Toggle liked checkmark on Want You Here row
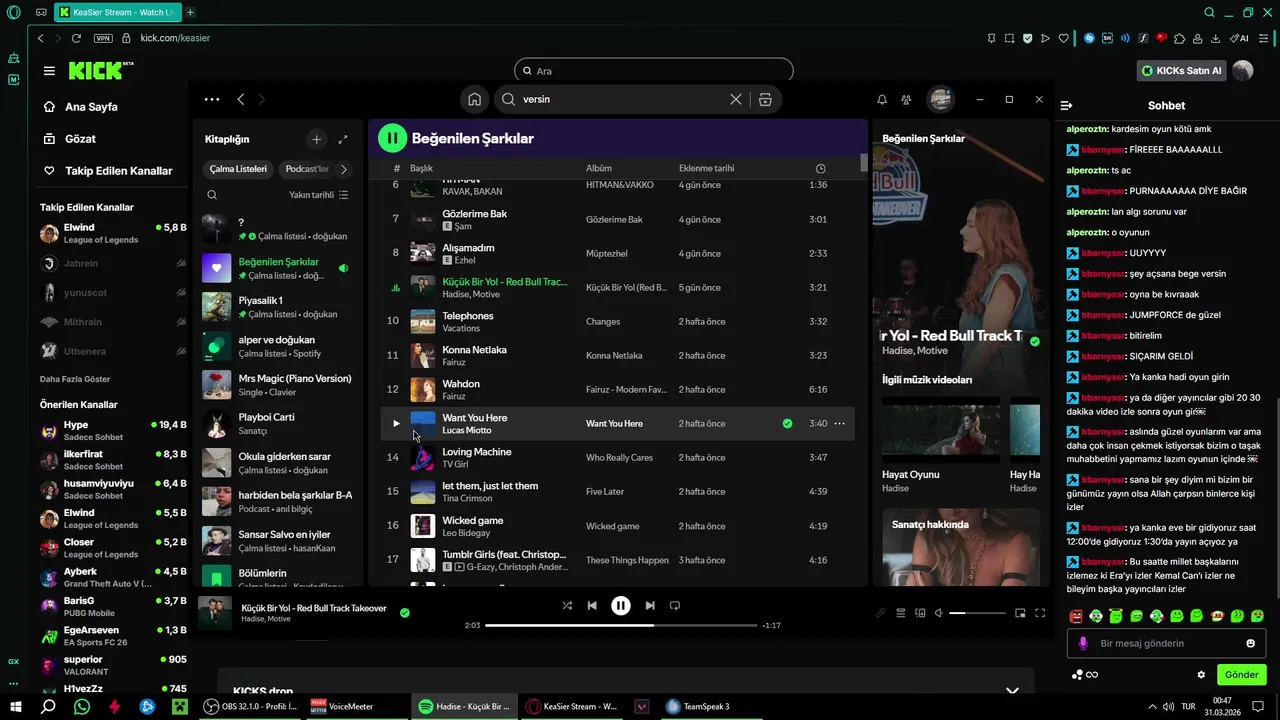The height and width of the screenshot is (720, 1280). pyautogui.click(x=787, y=423)
